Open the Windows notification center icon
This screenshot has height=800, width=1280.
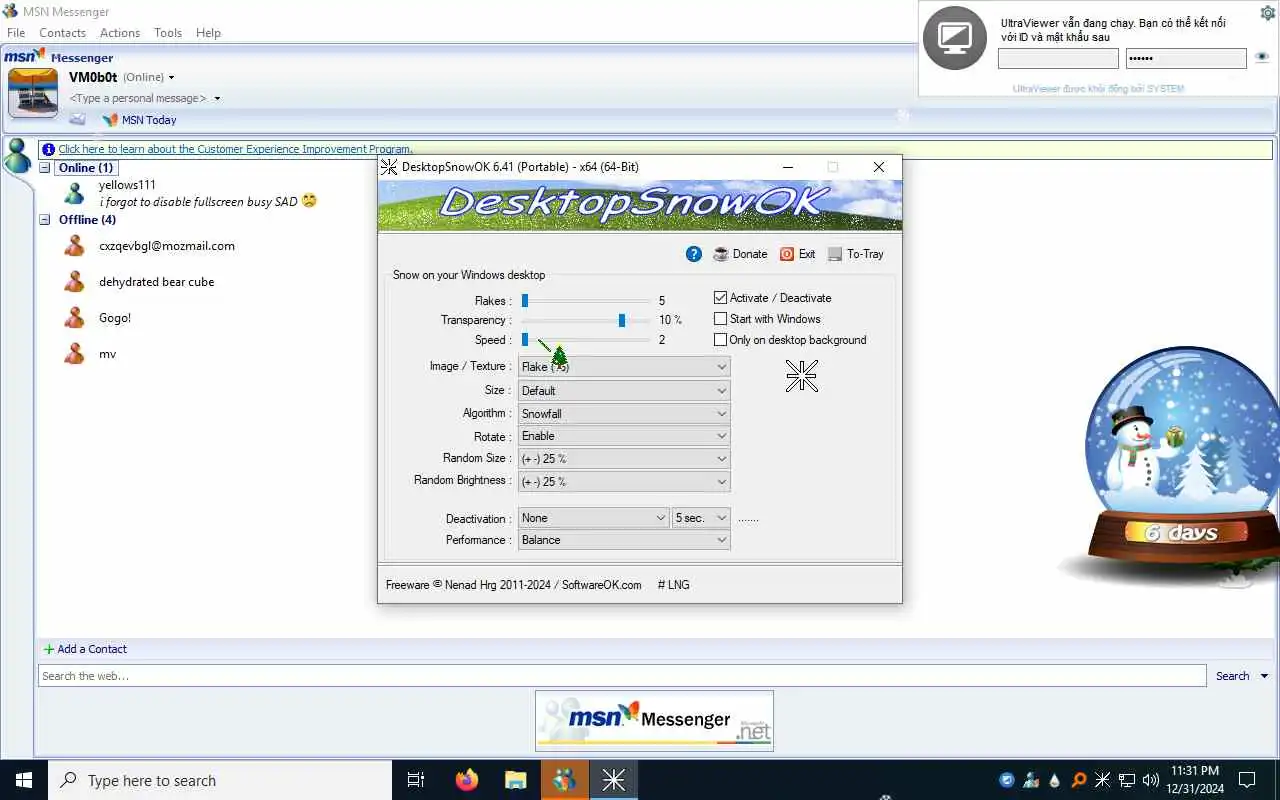(x=1247, y=780)
